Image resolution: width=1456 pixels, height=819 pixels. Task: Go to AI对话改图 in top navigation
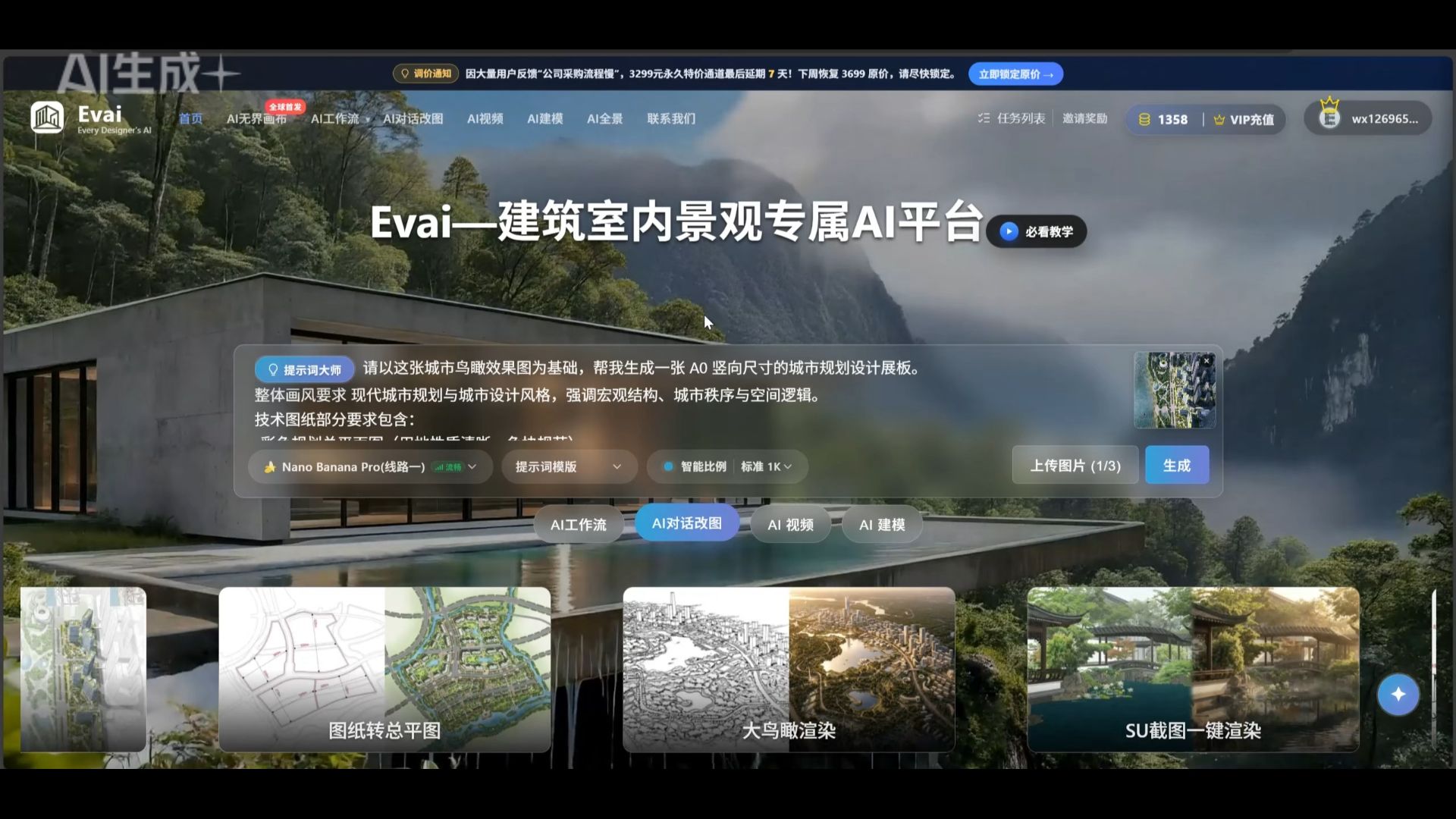413,119
